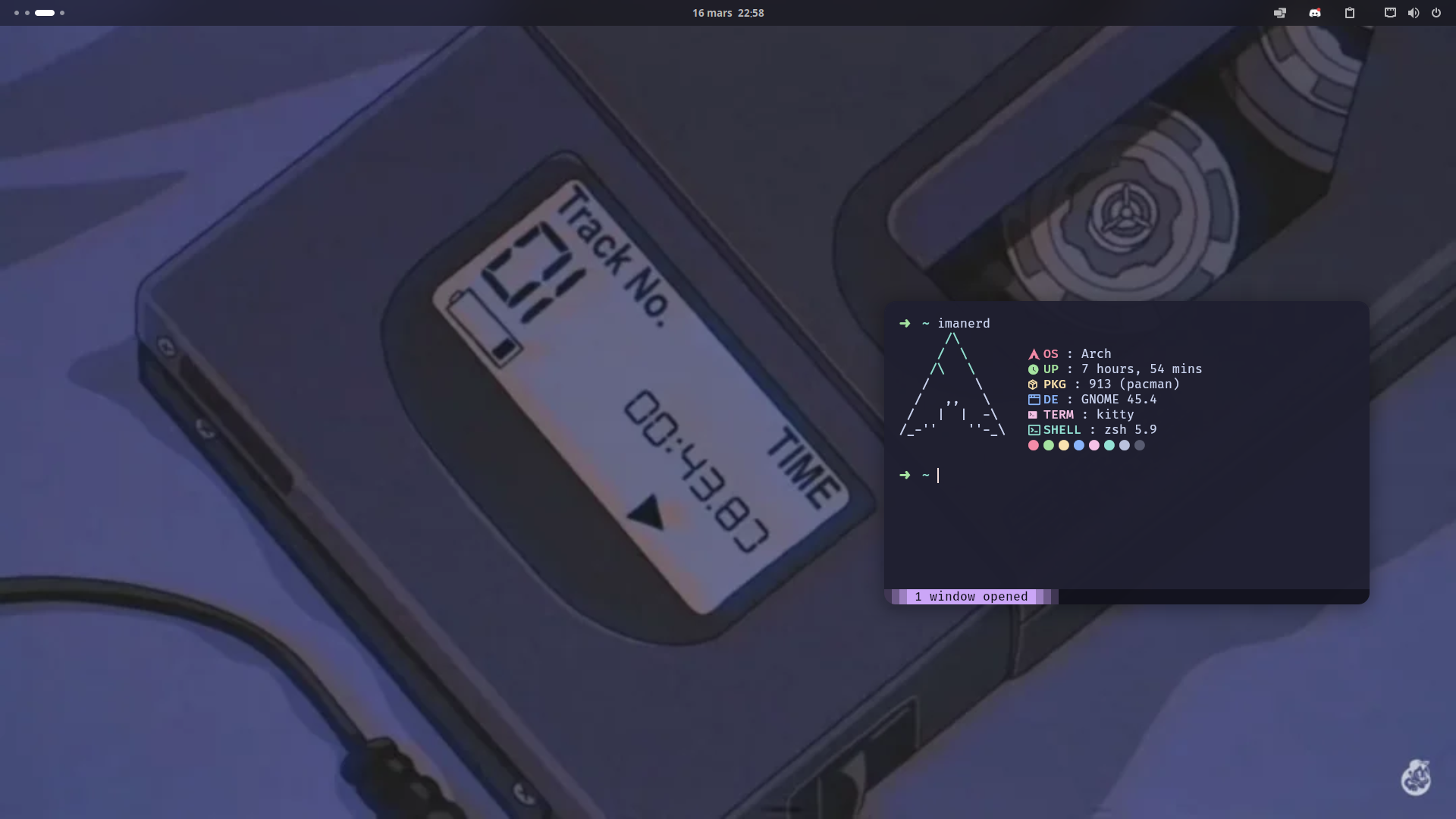Click the yellow color dot in terminal
Viewport: 1456px width, 819px height.
click(x=1064, y=446)
